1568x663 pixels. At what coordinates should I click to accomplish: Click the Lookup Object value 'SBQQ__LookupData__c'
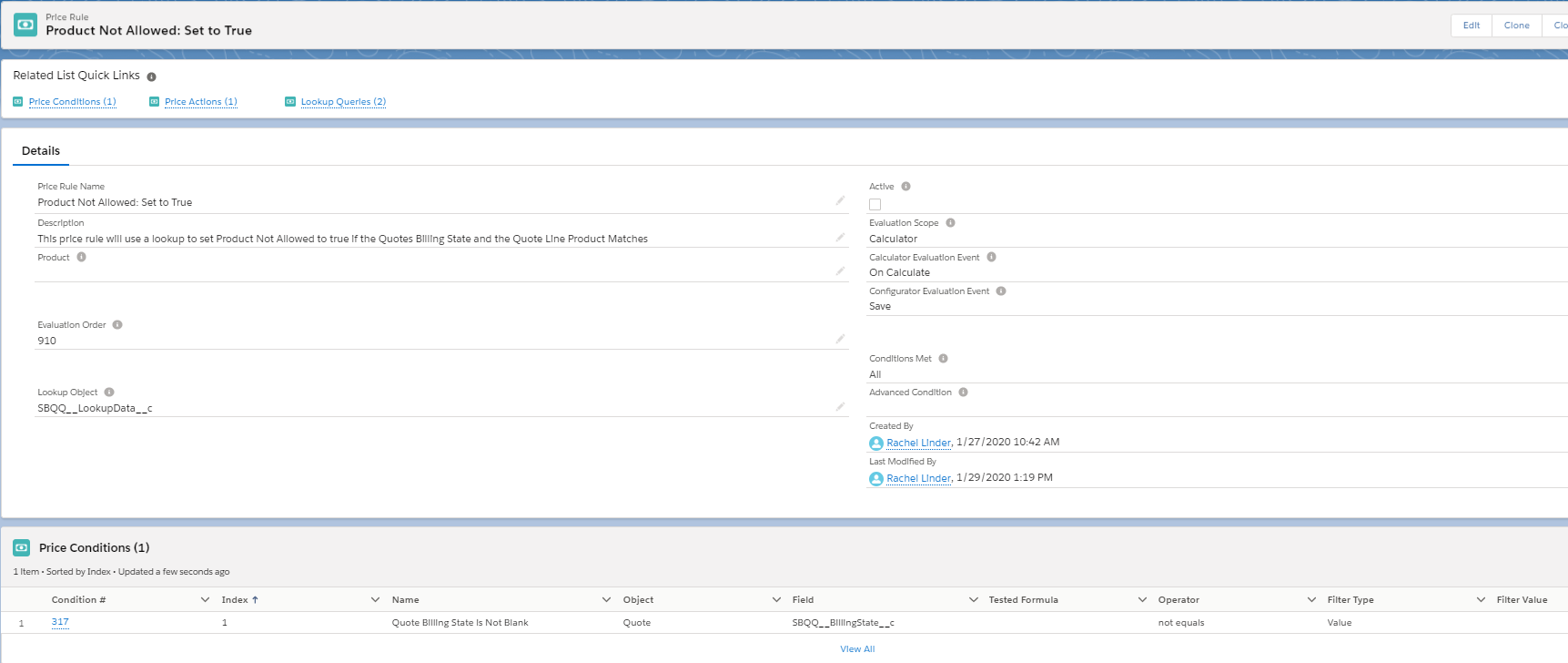pos(95,408)
